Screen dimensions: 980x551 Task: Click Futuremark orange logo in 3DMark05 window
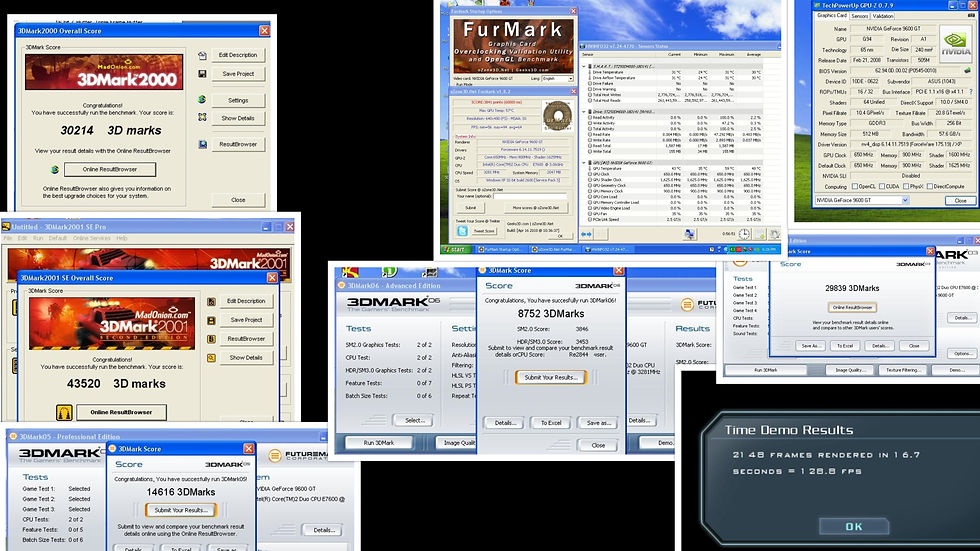pos(274,456)
